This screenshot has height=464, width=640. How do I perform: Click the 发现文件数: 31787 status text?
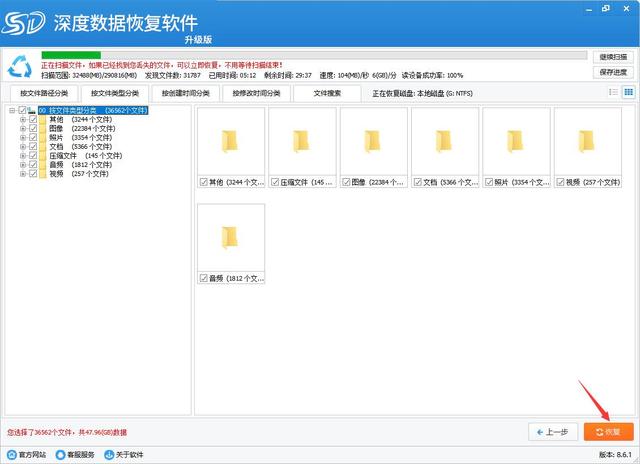[173, 75]
